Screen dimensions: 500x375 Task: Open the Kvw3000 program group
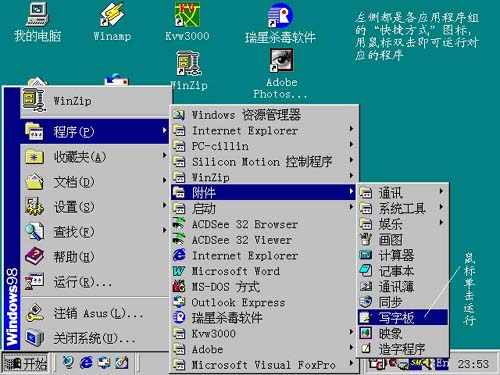tap(264, 333)
